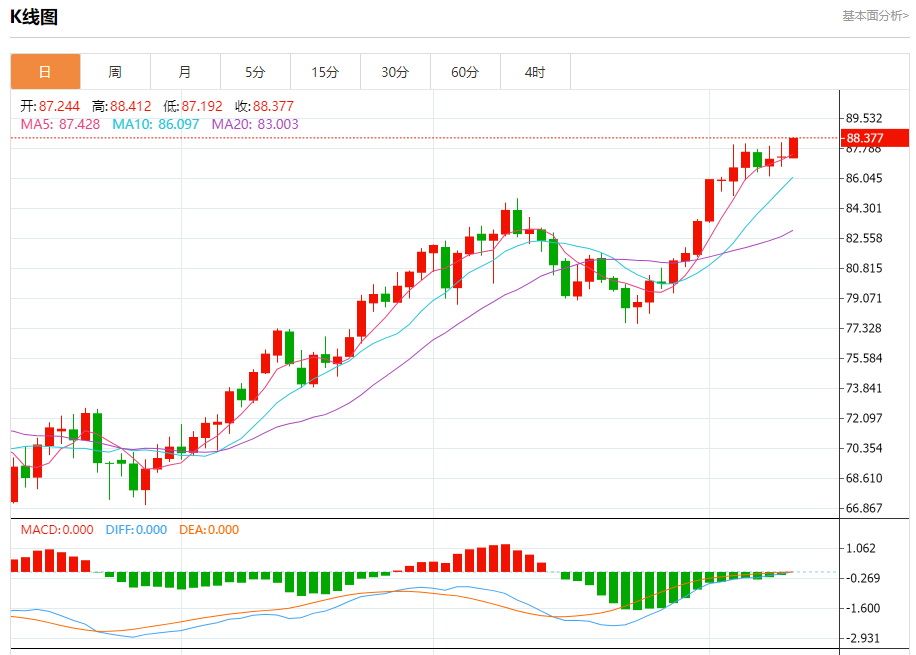This screenshot has width=916, height=655.
Task: Click the 77.328 price axis label
Action: pyautogui.click(x=864, y=328)
